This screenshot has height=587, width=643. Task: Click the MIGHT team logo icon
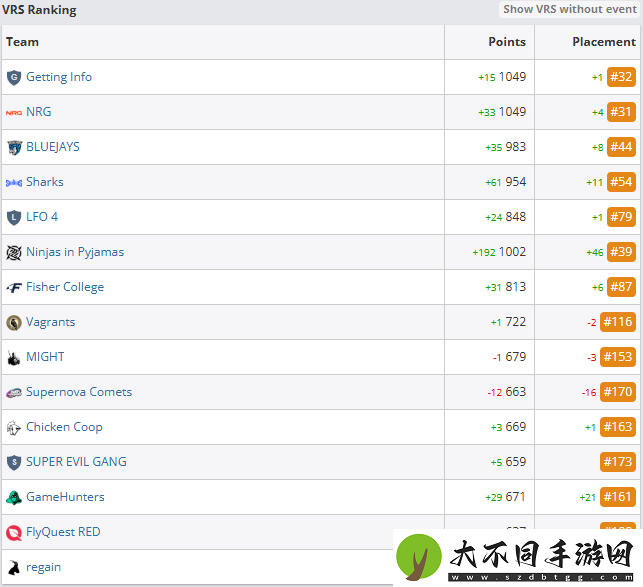point(14,358)
